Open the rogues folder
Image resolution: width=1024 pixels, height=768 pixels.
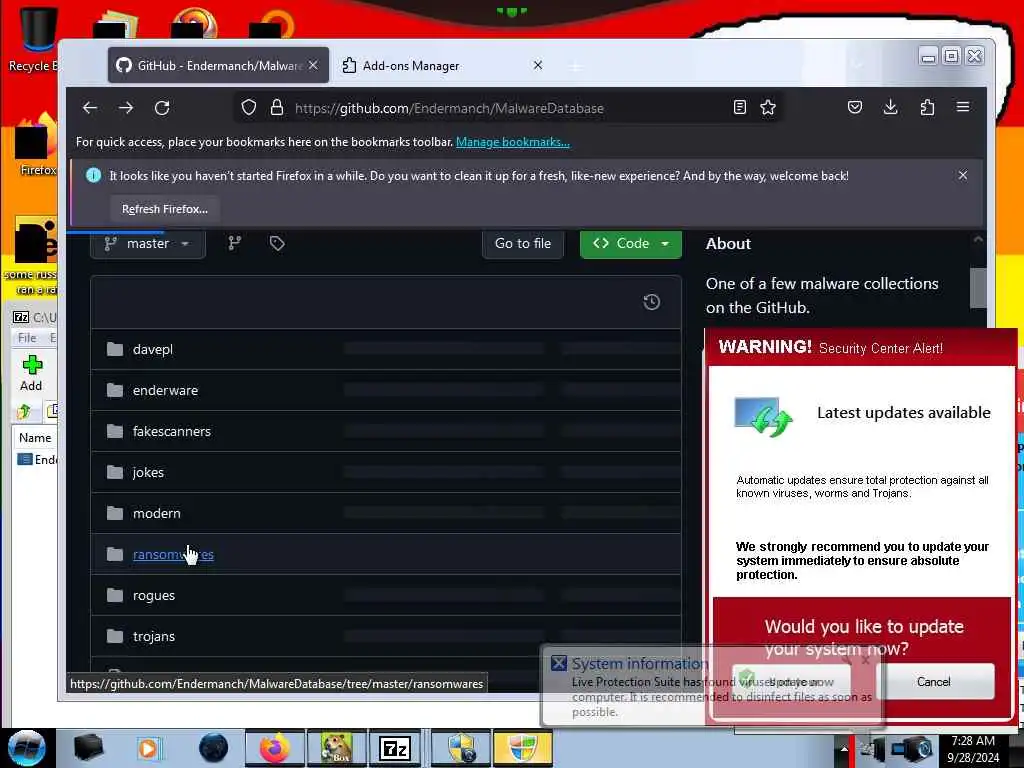(x=153, y=596)
